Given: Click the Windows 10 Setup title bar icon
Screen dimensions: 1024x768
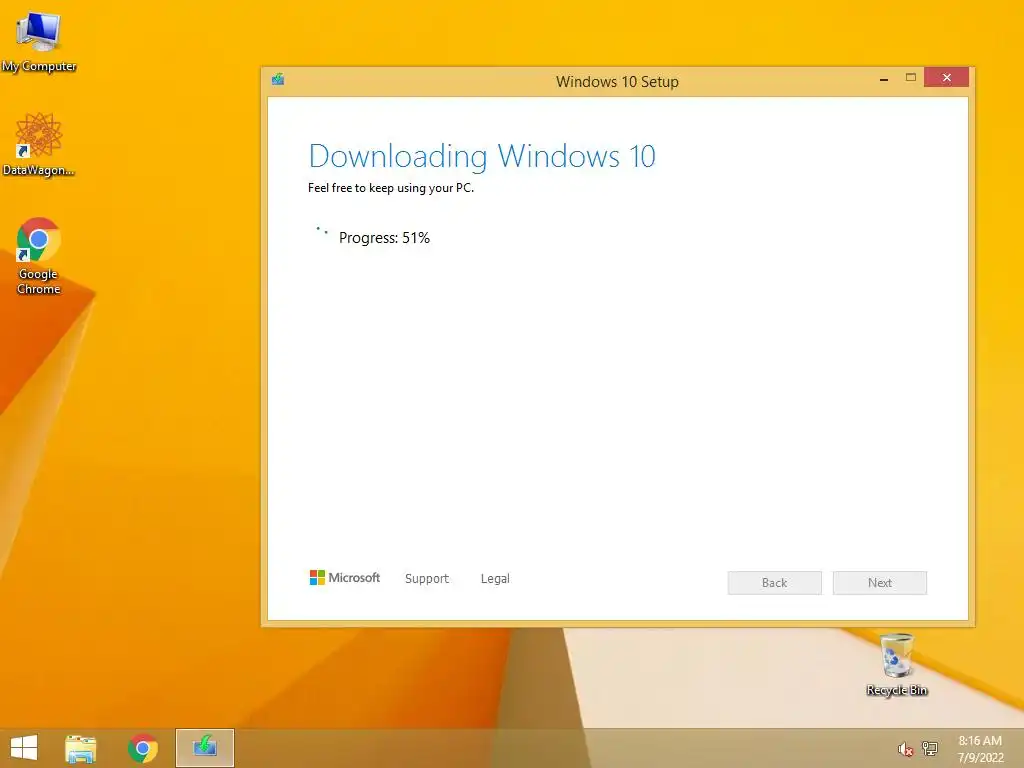Looking at the screenshot, I should (x=278, y=80).
